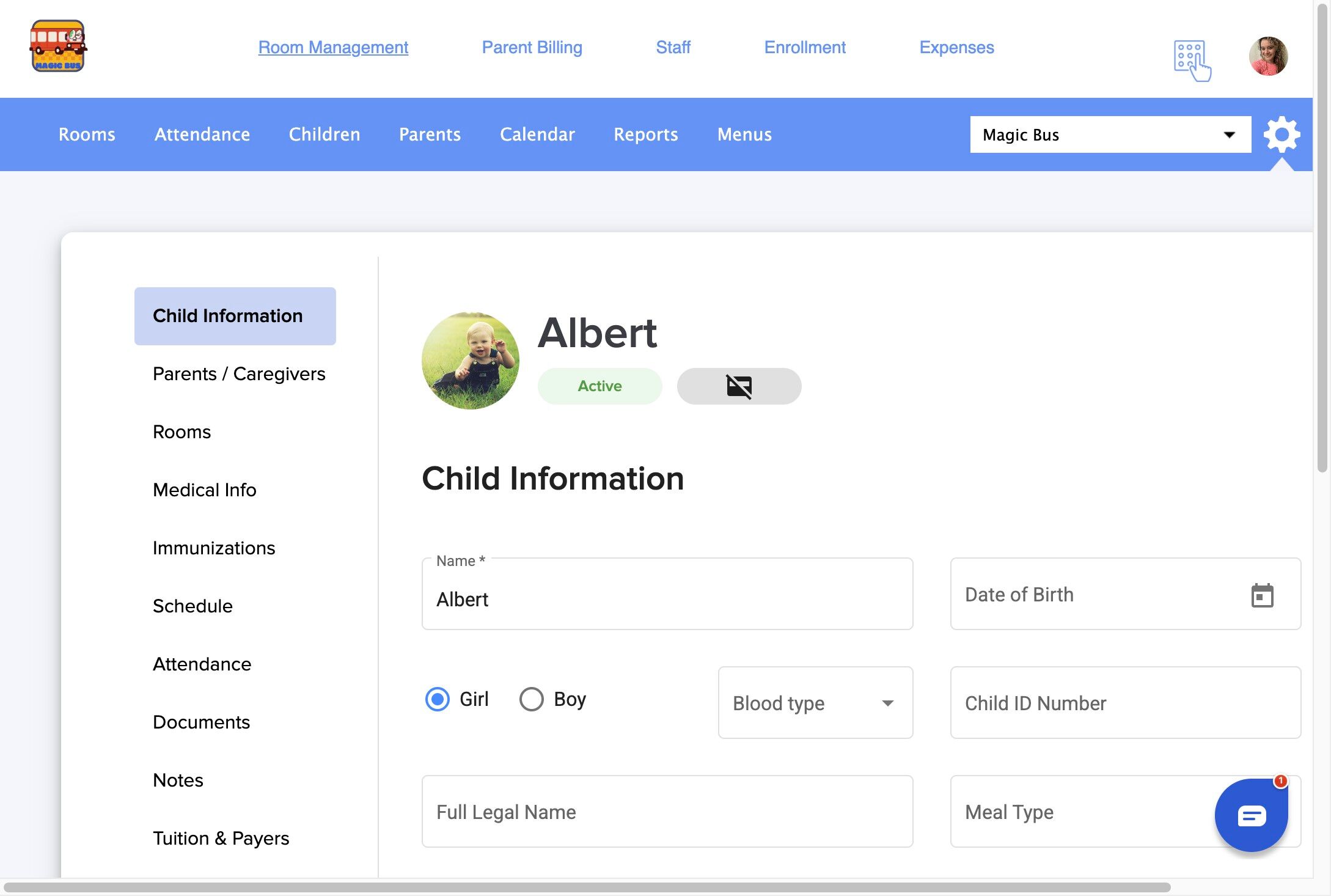Open the Attendance tab in blue navbar

(202, 134)
